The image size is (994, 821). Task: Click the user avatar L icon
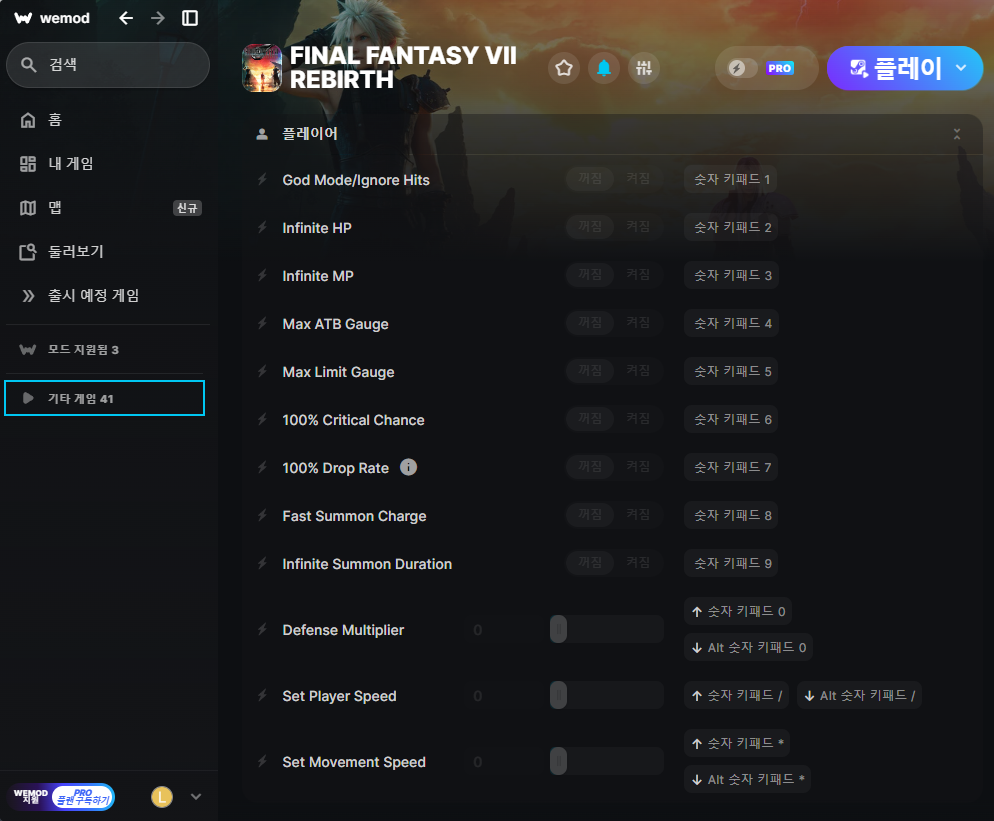162,797
